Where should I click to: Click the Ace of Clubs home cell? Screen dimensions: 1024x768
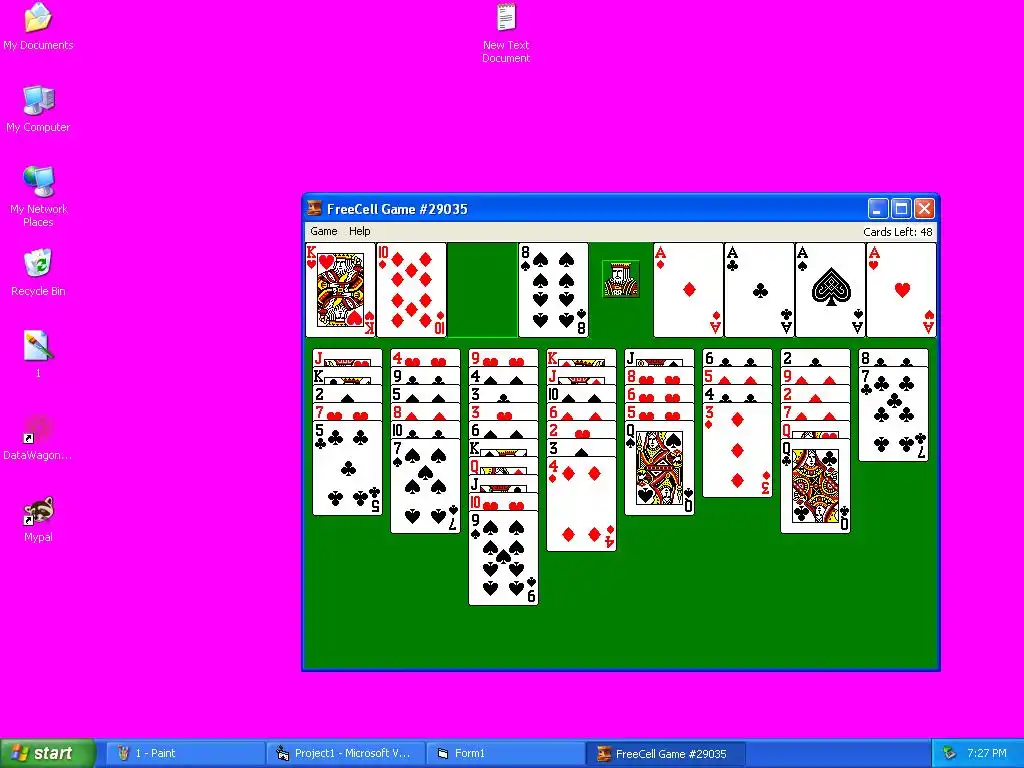[759, 290]
